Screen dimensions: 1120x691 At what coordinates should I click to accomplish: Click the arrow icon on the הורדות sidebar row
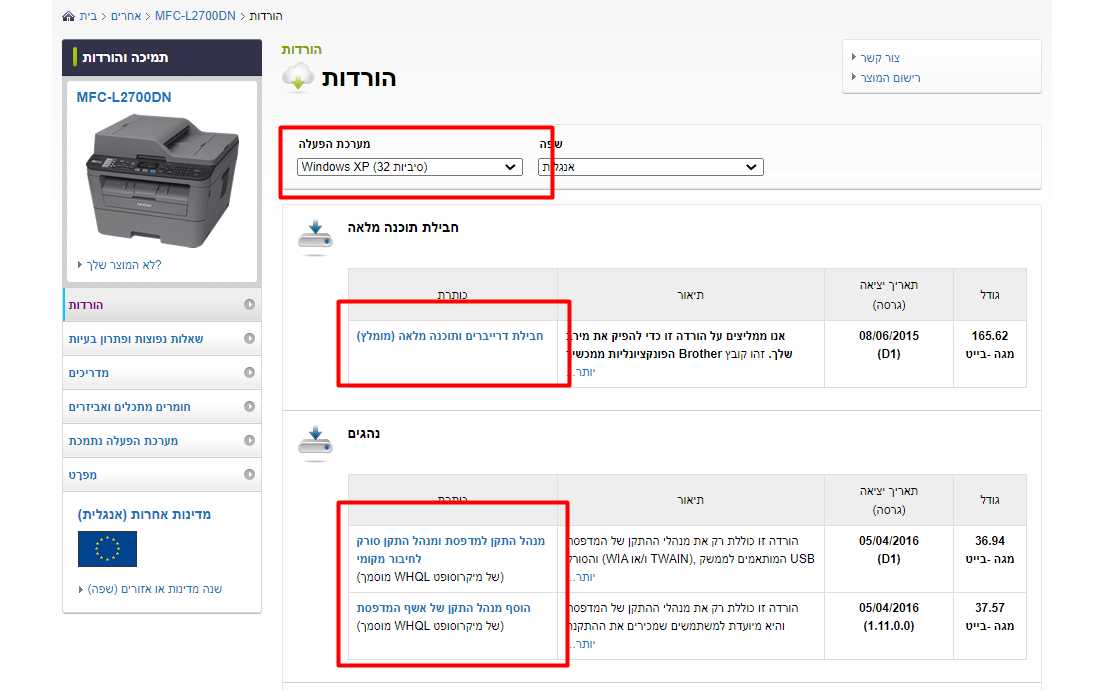point(249,304)
